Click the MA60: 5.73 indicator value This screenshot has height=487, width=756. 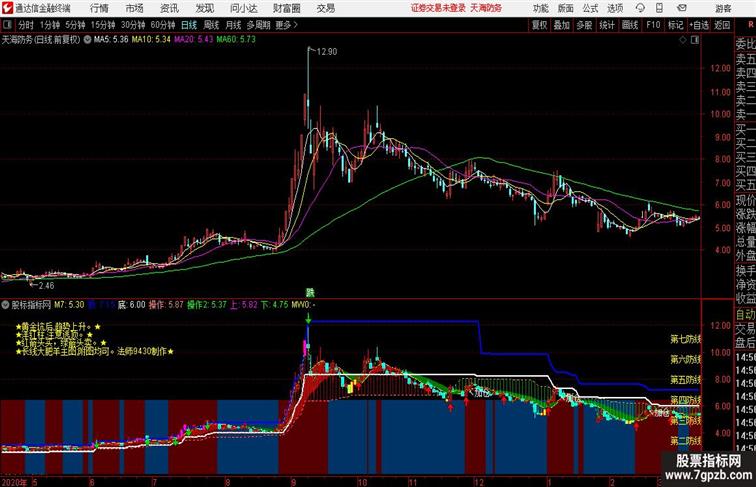236,40
